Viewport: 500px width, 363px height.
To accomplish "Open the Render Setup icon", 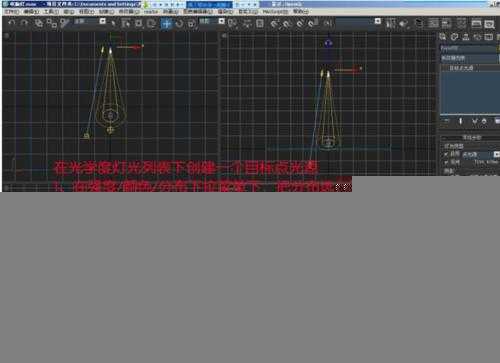I will [476, 23].
